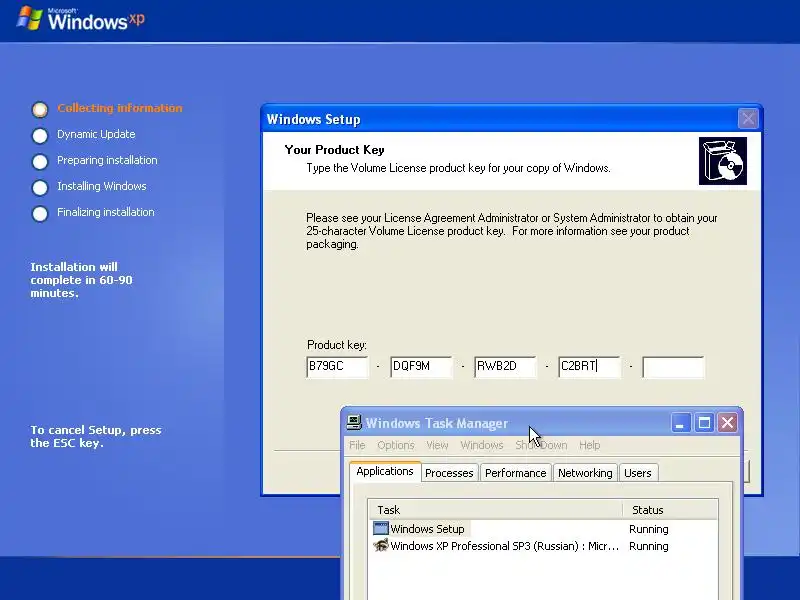
Task: Click the Windows Setup task icon in list
Action: coord(381,528)
